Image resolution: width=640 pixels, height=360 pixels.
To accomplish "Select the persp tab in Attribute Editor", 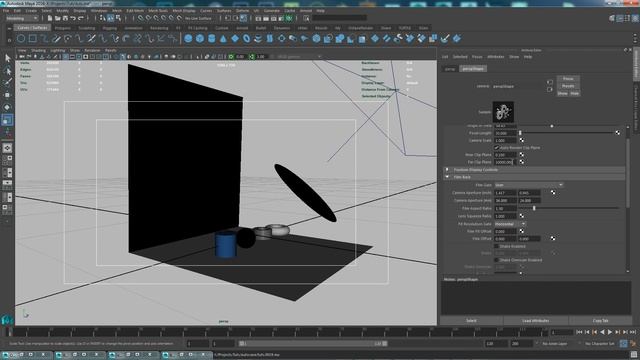I will tap(450, 69).
